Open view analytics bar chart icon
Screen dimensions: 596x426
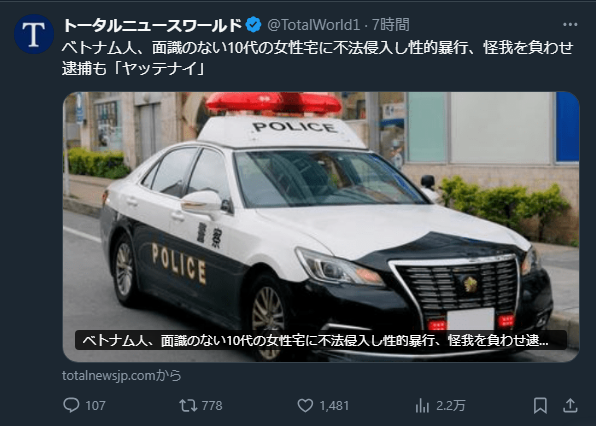pos(422,405)
